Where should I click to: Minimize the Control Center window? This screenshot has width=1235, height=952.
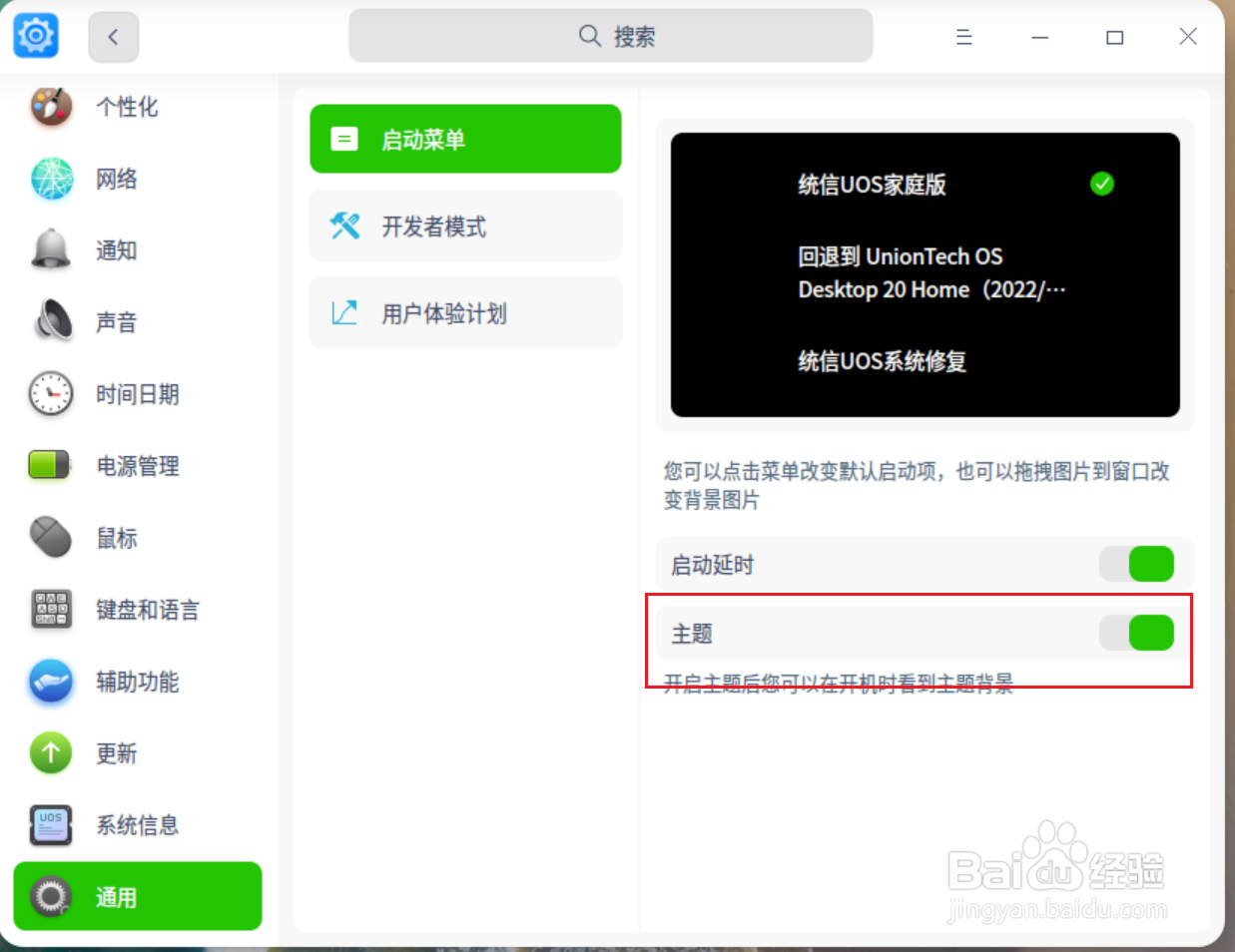coord(1039,37)
